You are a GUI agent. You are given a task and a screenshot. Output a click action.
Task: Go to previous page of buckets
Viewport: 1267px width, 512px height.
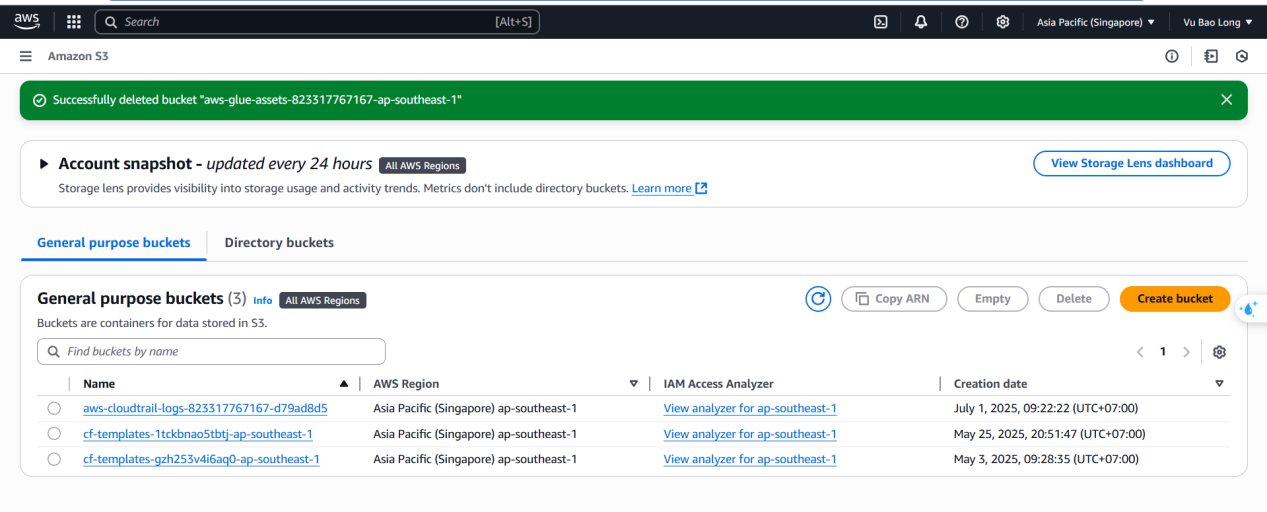pos(1140,352)
